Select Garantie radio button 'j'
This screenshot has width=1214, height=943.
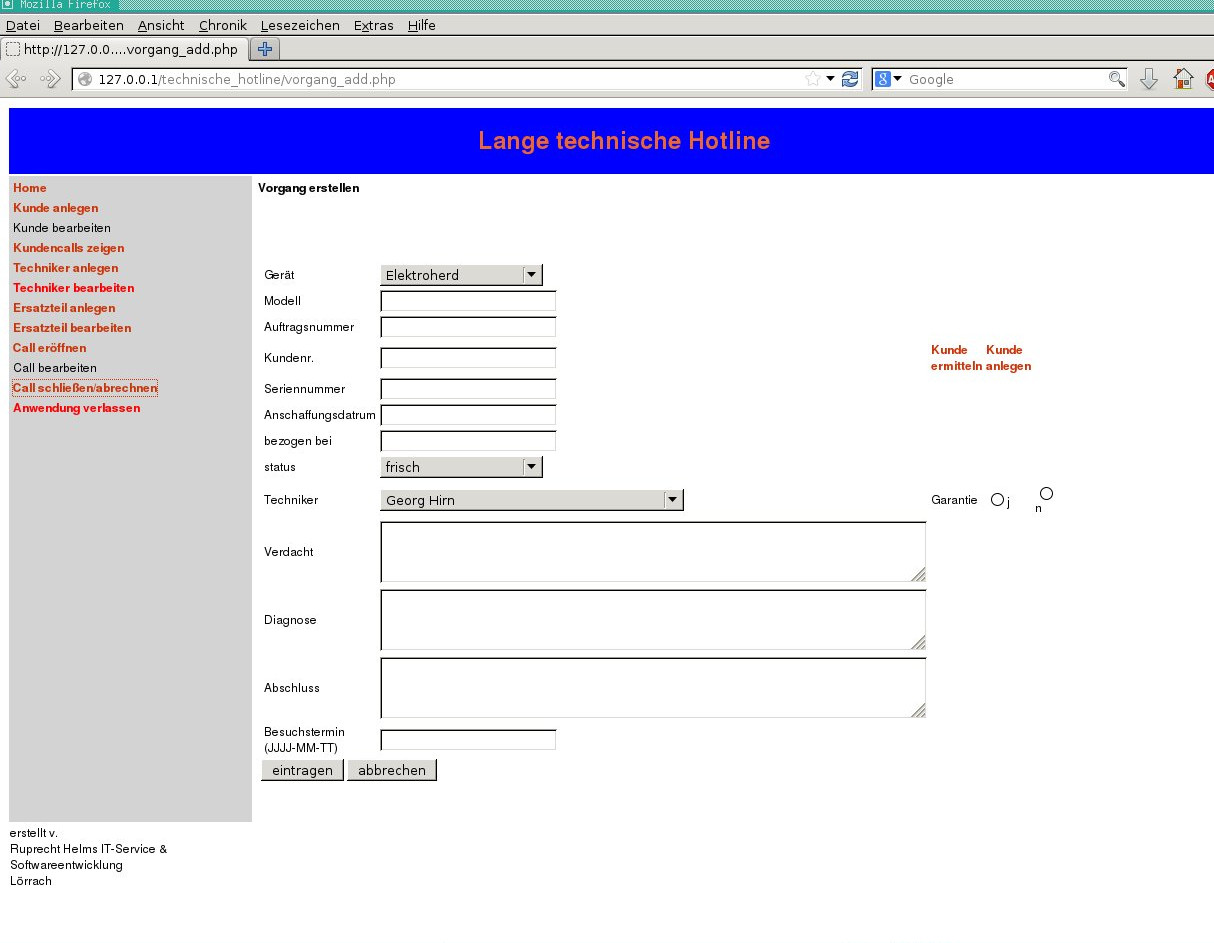(997, 500)
